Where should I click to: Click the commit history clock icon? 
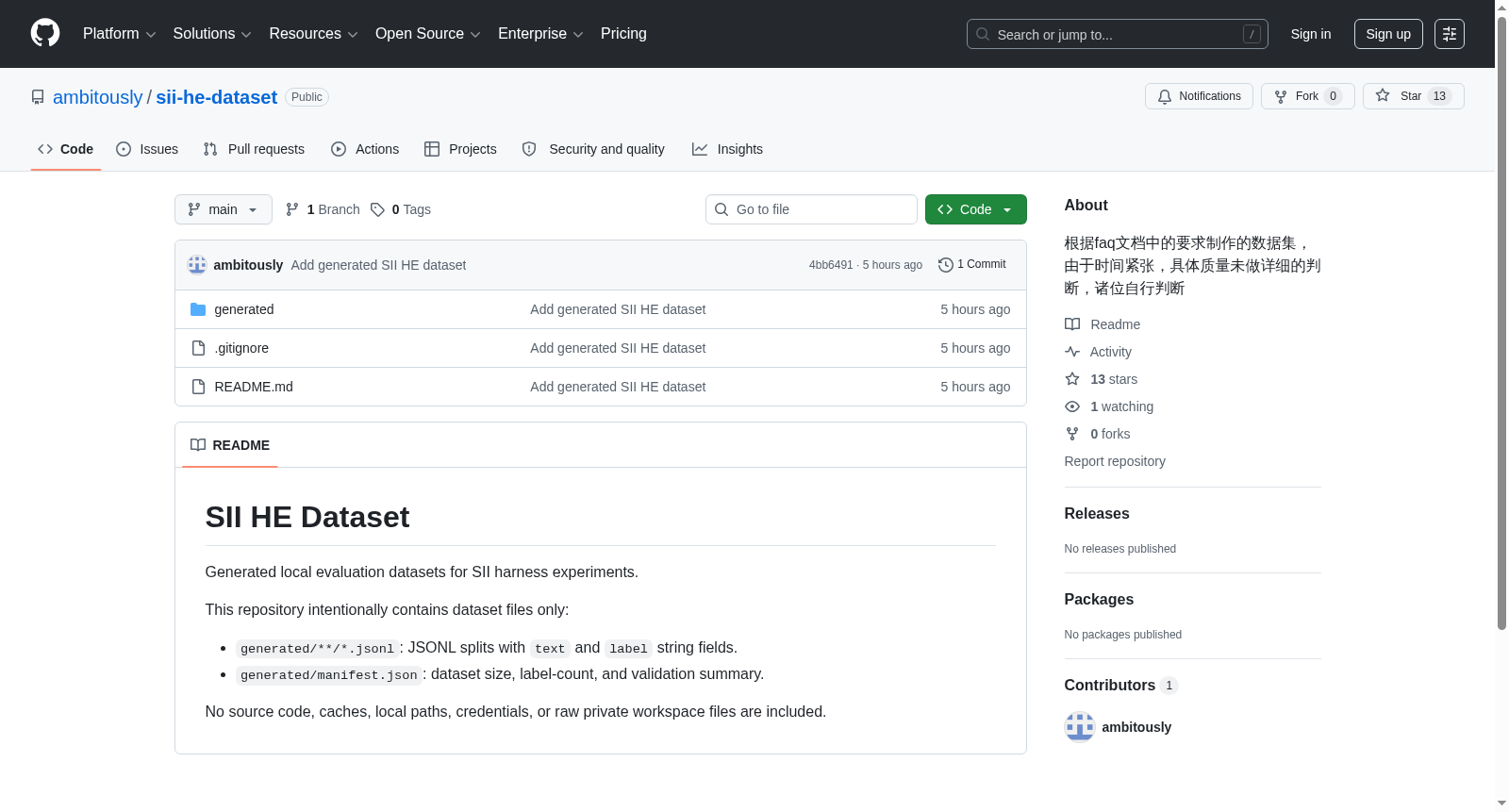[946, 265]
